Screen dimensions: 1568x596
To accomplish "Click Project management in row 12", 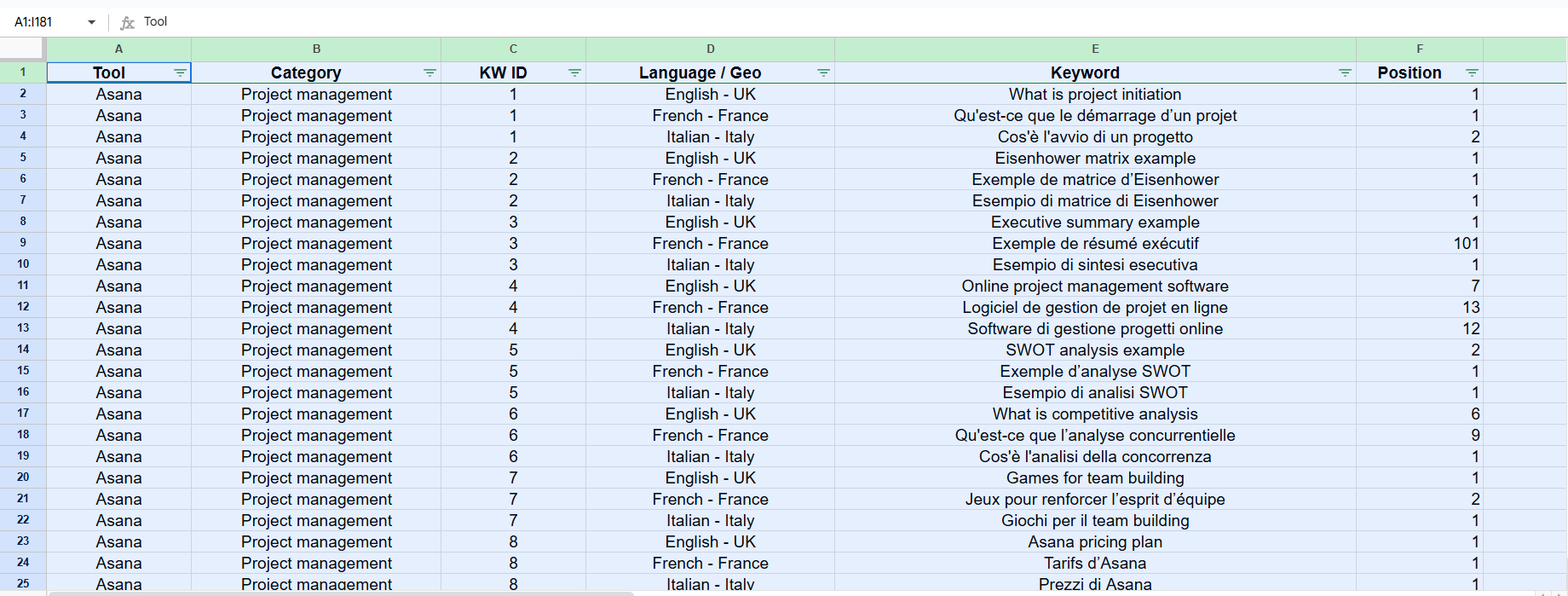I will point(316,307).
